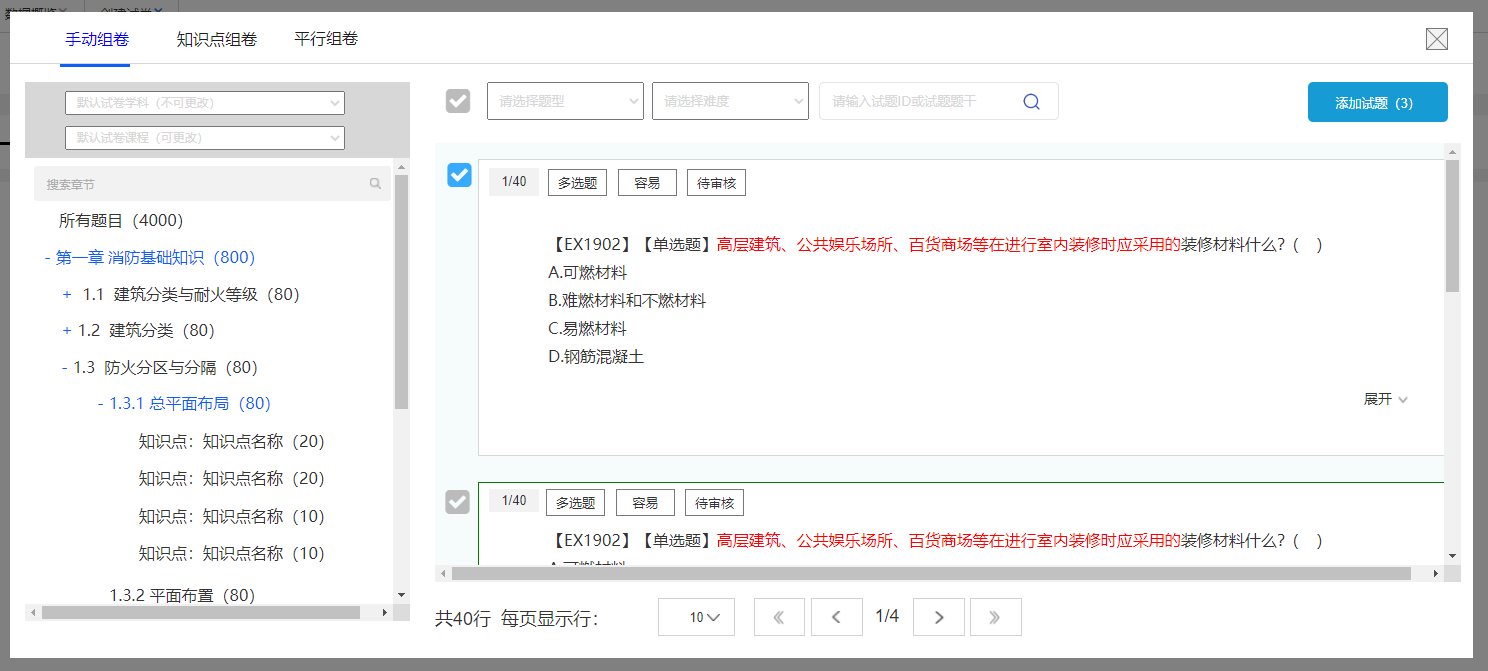Collapse 1.3.1 总平面布局 using its minus sign
This screenshot has height=671, width=1488.
pyautogui.click(x=100, y=404)
